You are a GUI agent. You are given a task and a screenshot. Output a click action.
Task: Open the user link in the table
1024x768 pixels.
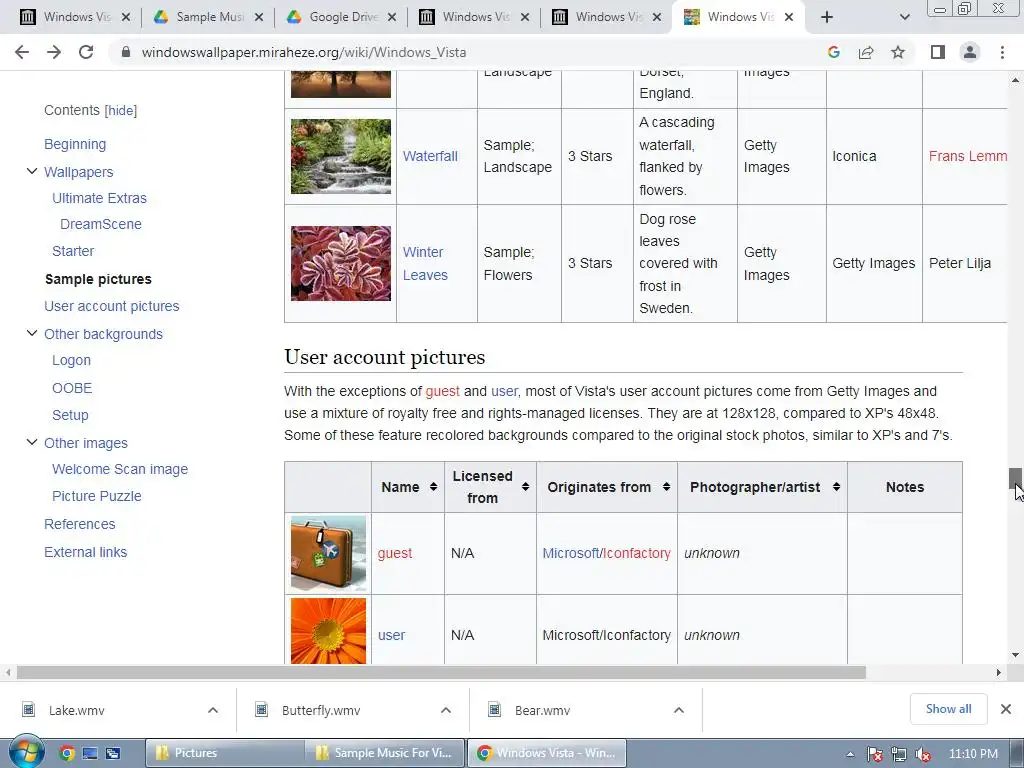(x=391, y=635)
